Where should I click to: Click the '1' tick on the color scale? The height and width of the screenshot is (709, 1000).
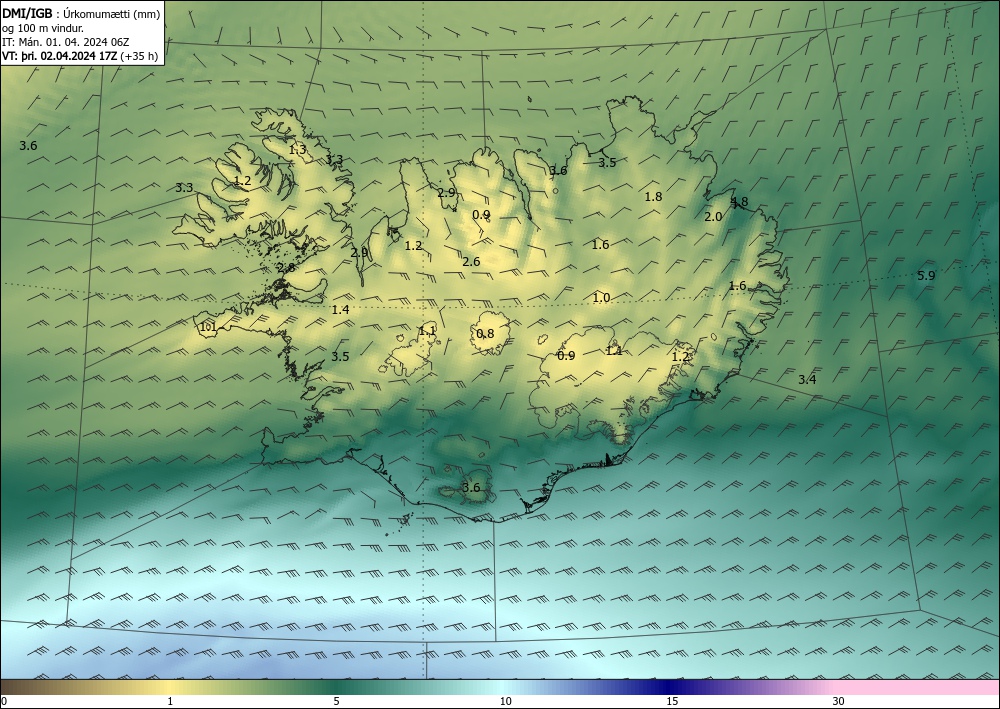click(170, 701)
